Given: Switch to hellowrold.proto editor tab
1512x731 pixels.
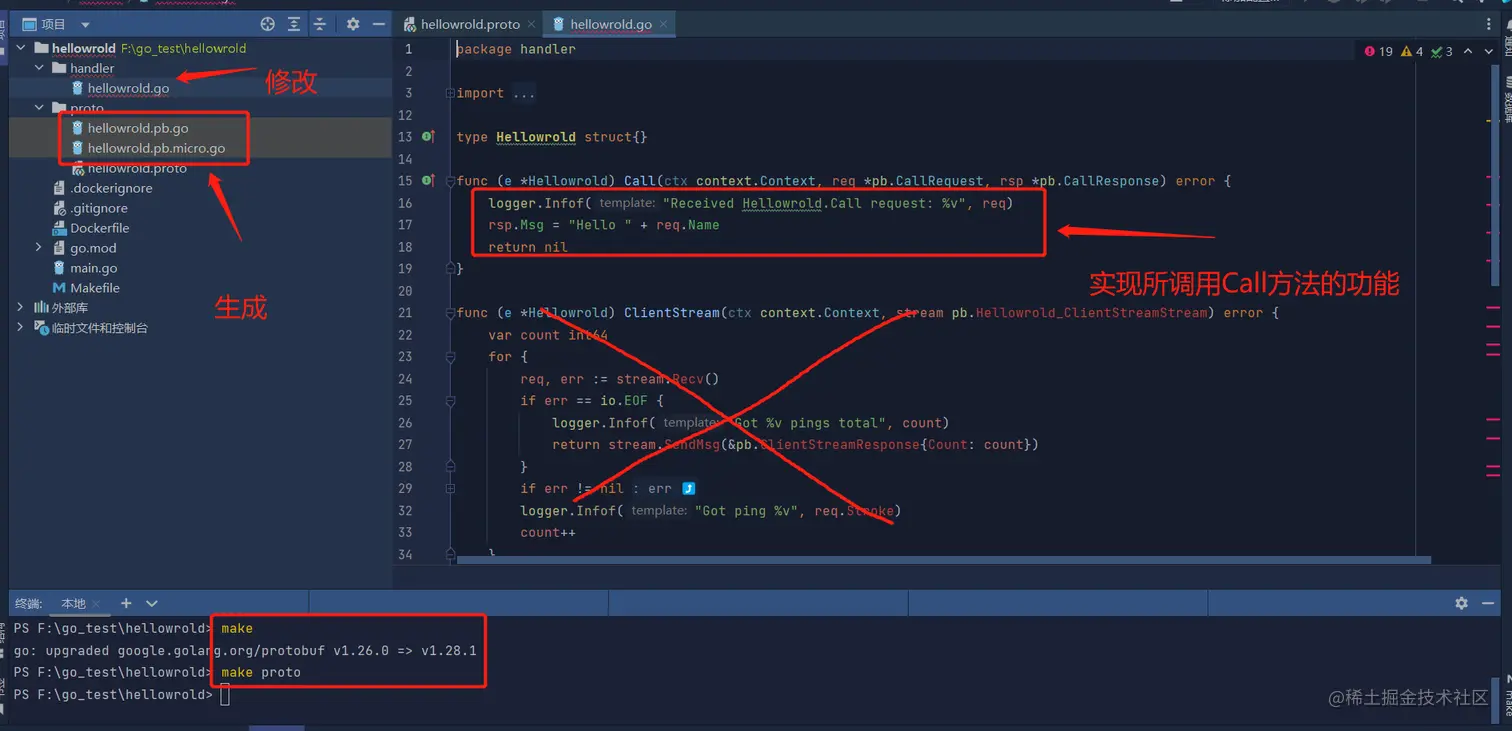Looking at the screenshot, I should coord(470,24).
